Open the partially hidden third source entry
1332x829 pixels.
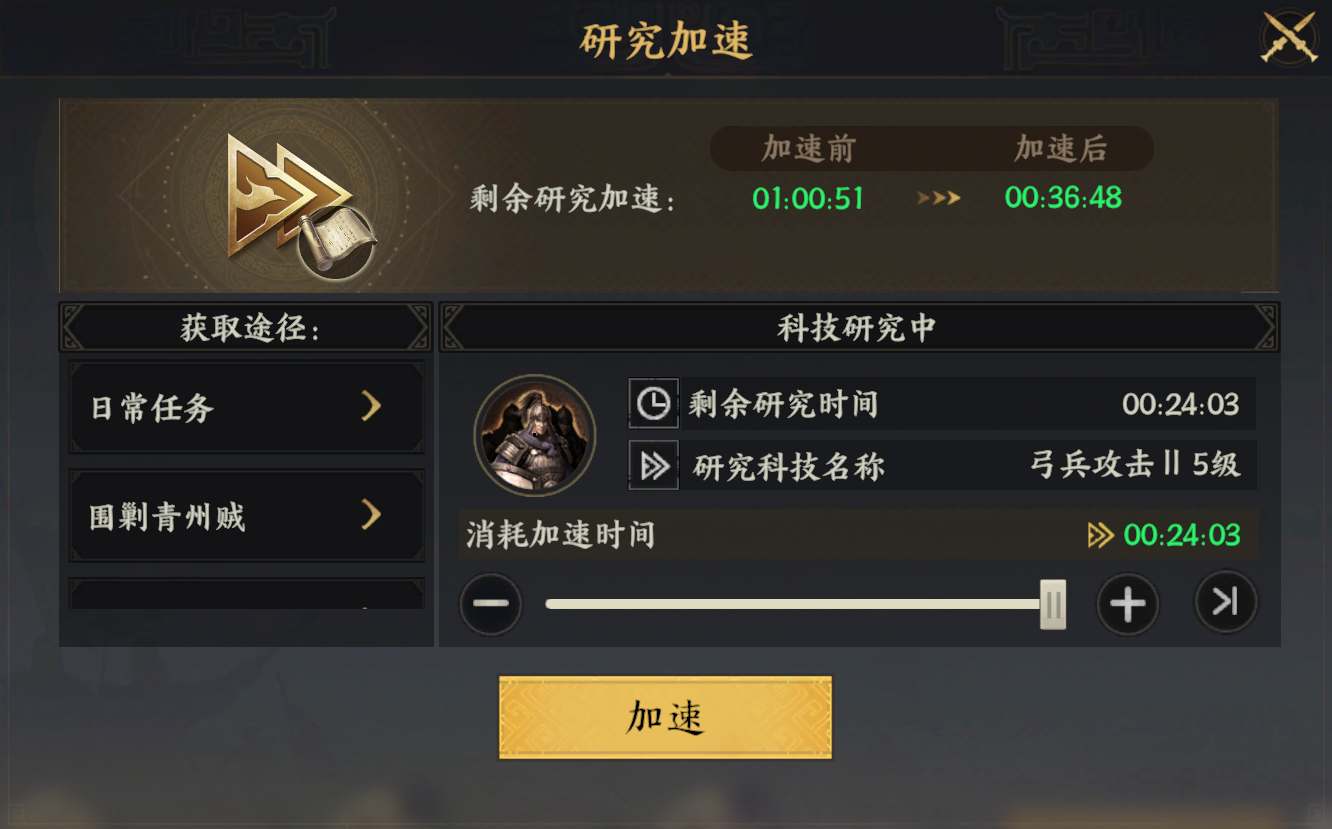(x=246, y=595)
